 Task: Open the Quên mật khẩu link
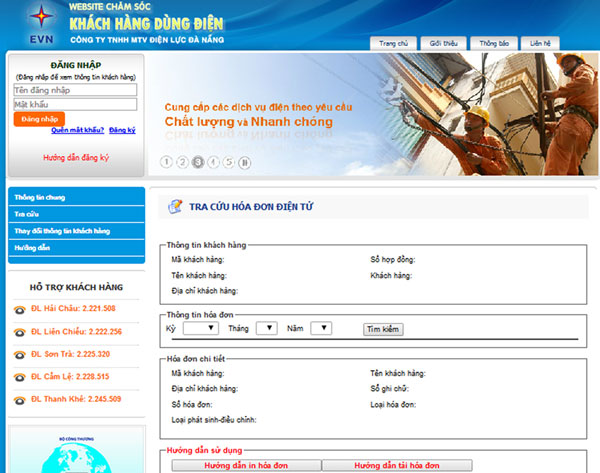point(78,130)
